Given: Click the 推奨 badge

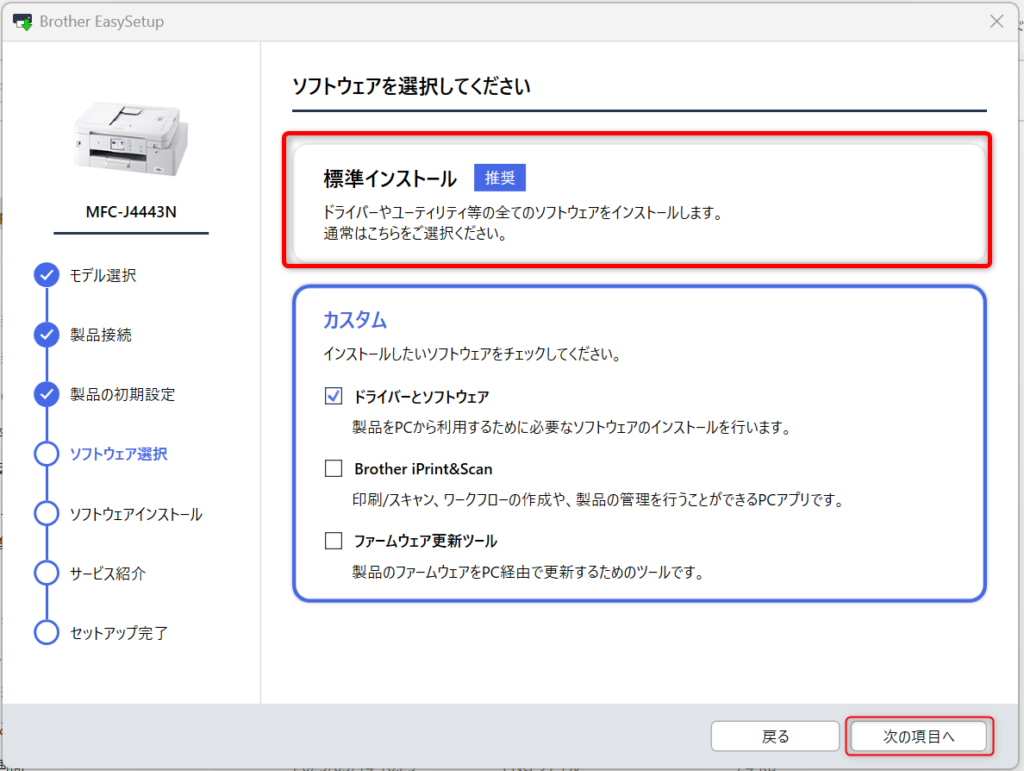Looking at the screenshot, I should [500, 178].
